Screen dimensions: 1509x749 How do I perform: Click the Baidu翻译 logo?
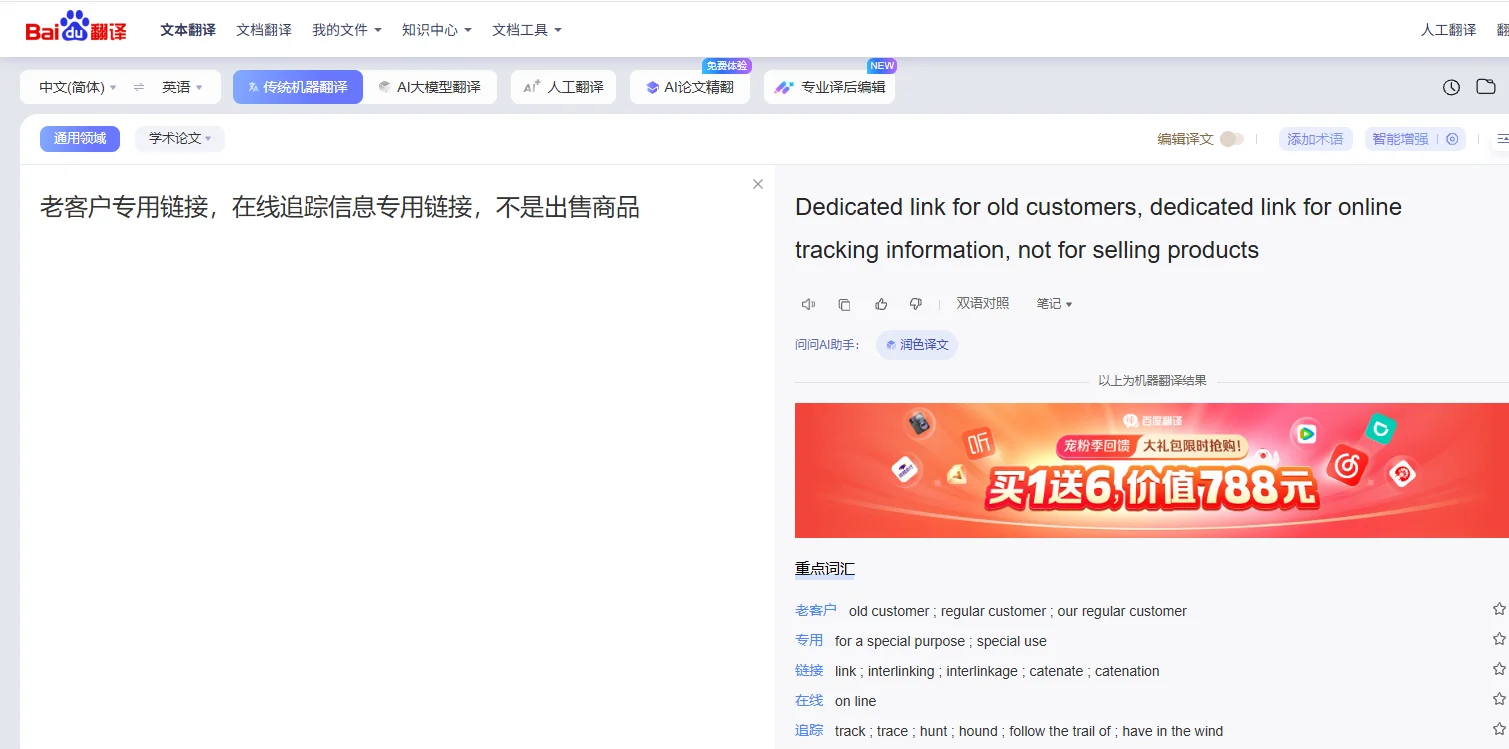[76, 29]
